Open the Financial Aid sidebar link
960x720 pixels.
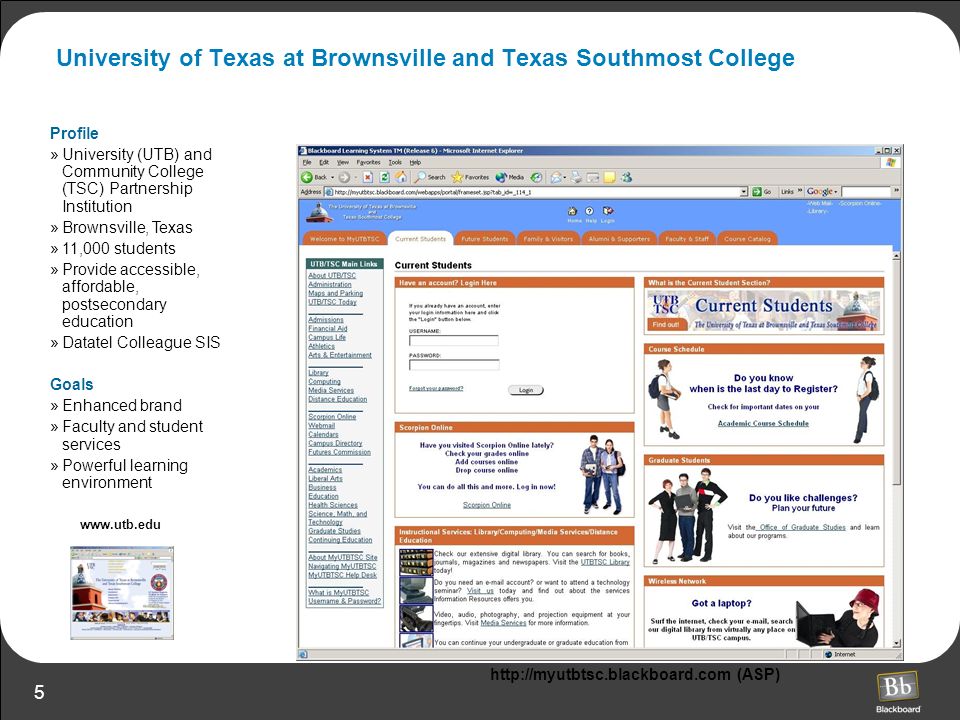coord(328,329)
